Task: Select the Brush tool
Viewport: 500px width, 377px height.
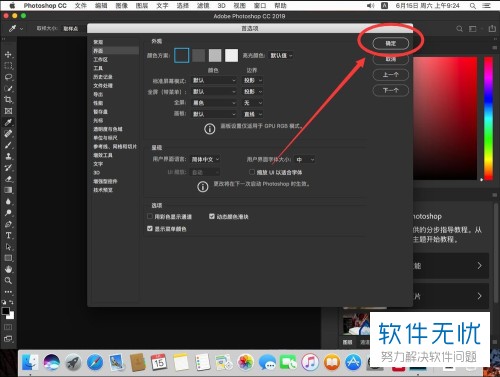Action: tap(9, 145)
